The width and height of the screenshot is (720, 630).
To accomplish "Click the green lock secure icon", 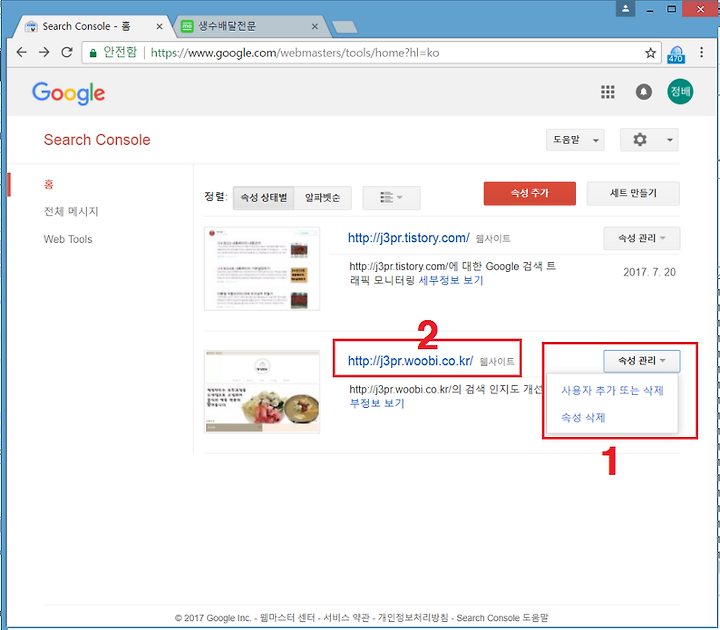I will tap(93, 53).
